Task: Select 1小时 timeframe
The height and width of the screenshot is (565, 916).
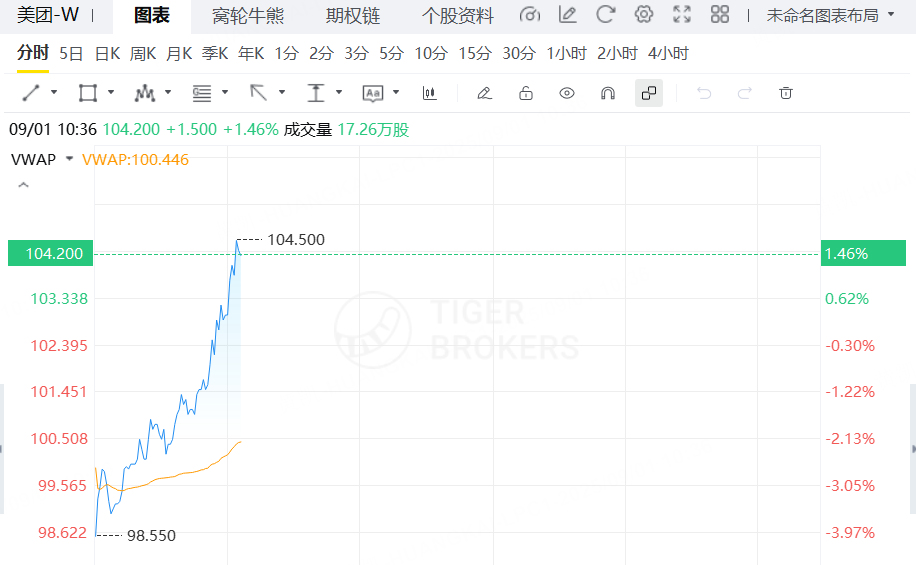Action: [566, 54]
